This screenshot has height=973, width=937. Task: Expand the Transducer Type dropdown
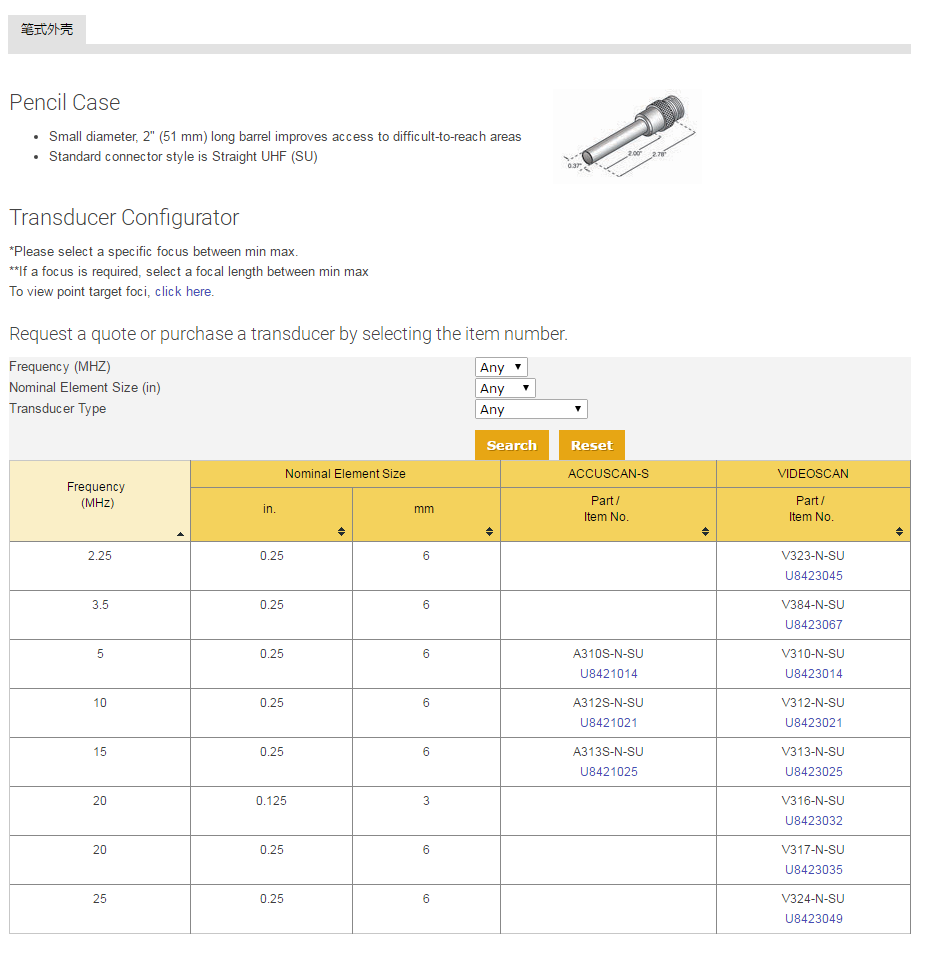click(x=531, y=409)
